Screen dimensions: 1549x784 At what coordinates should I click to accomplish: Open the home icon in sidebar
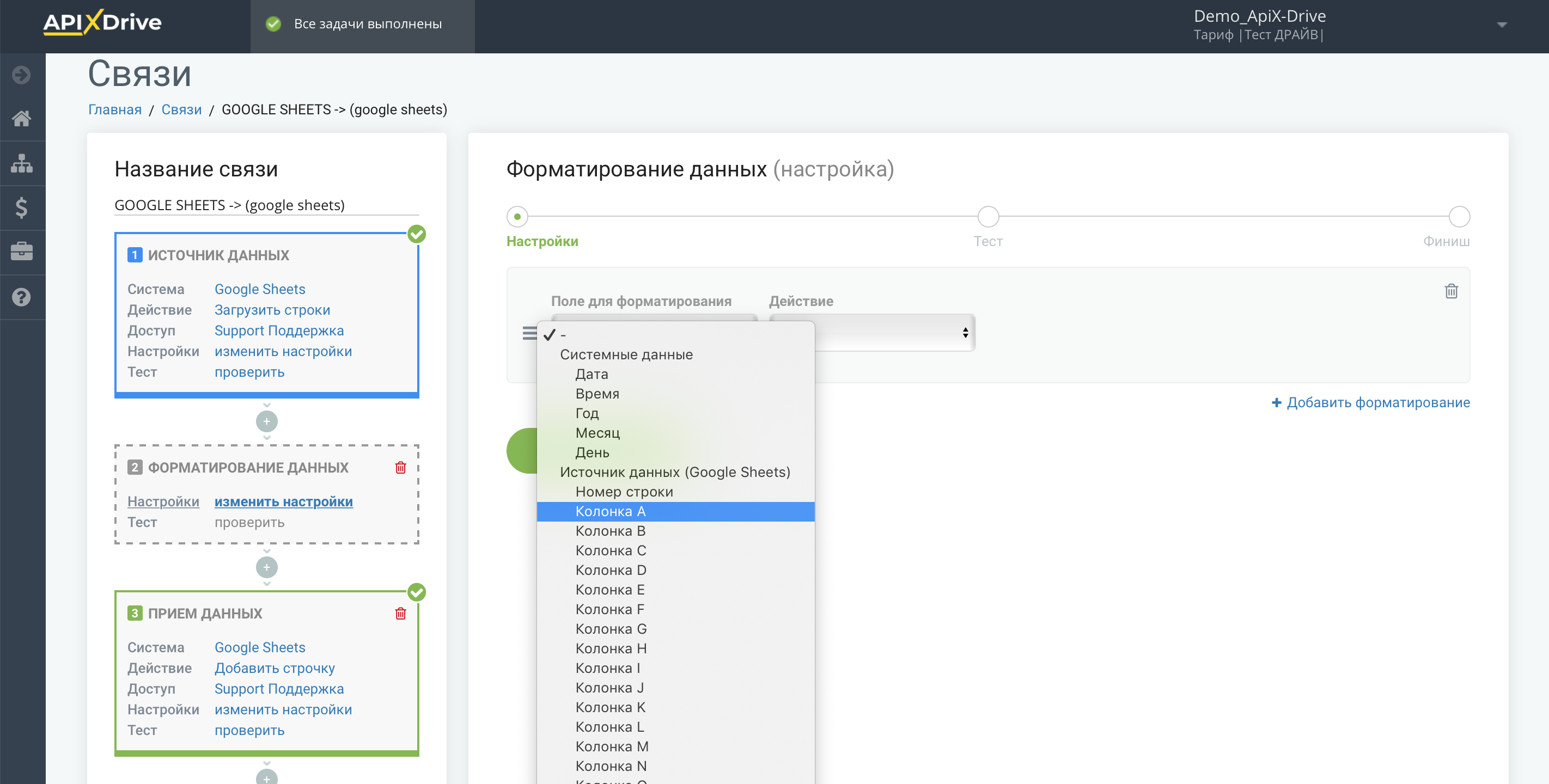(22, 119)
